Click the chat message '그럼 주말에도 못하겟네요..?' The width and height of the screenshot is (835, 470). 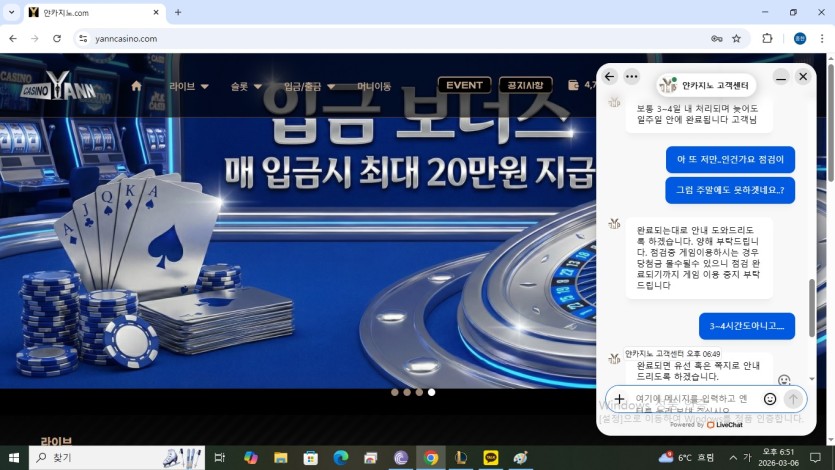[730, 190]
